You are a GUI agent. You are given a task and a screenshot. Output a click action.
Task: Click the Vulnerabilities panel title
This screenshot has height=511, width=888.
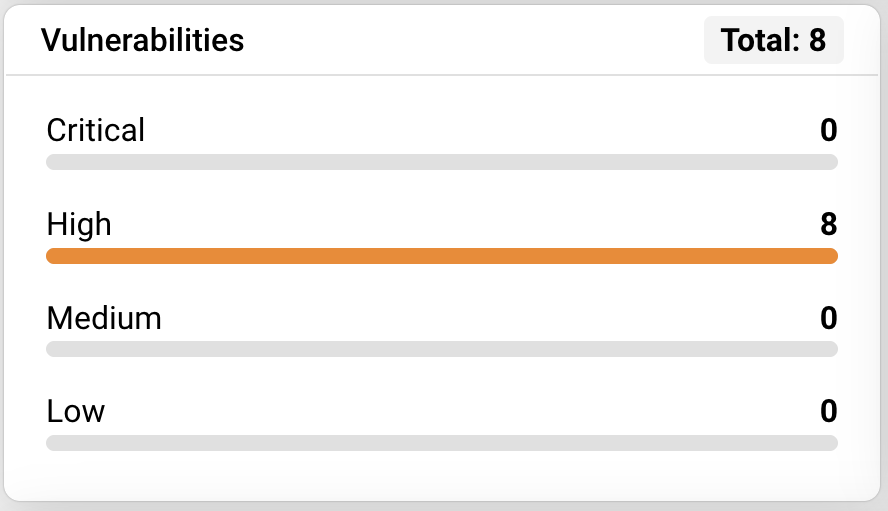tap(142, 40)
